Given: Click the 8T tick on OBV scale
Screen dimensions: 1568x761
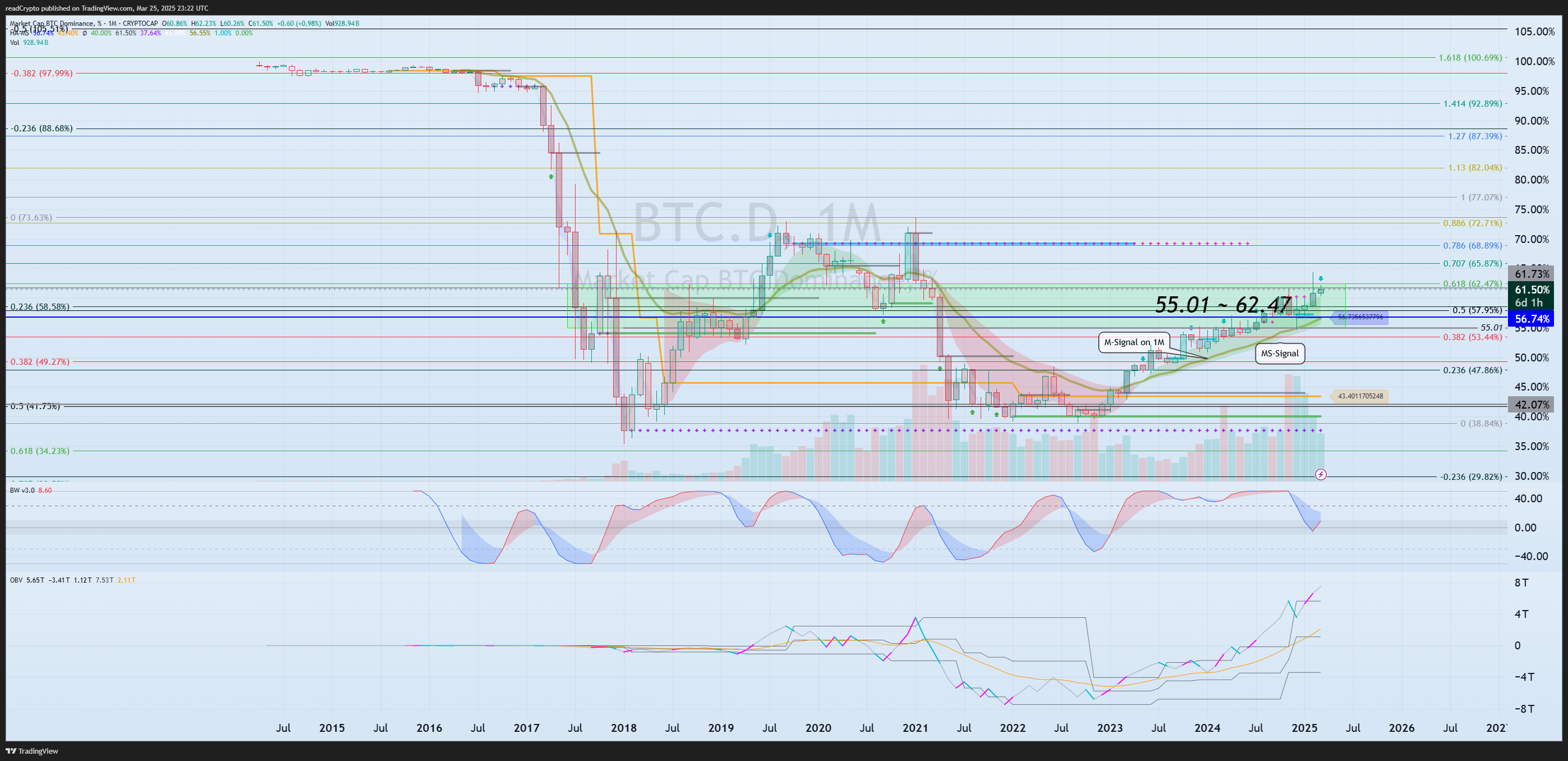Looking at the screenshot, I should pyautogui.click(x=1521, y=583).
